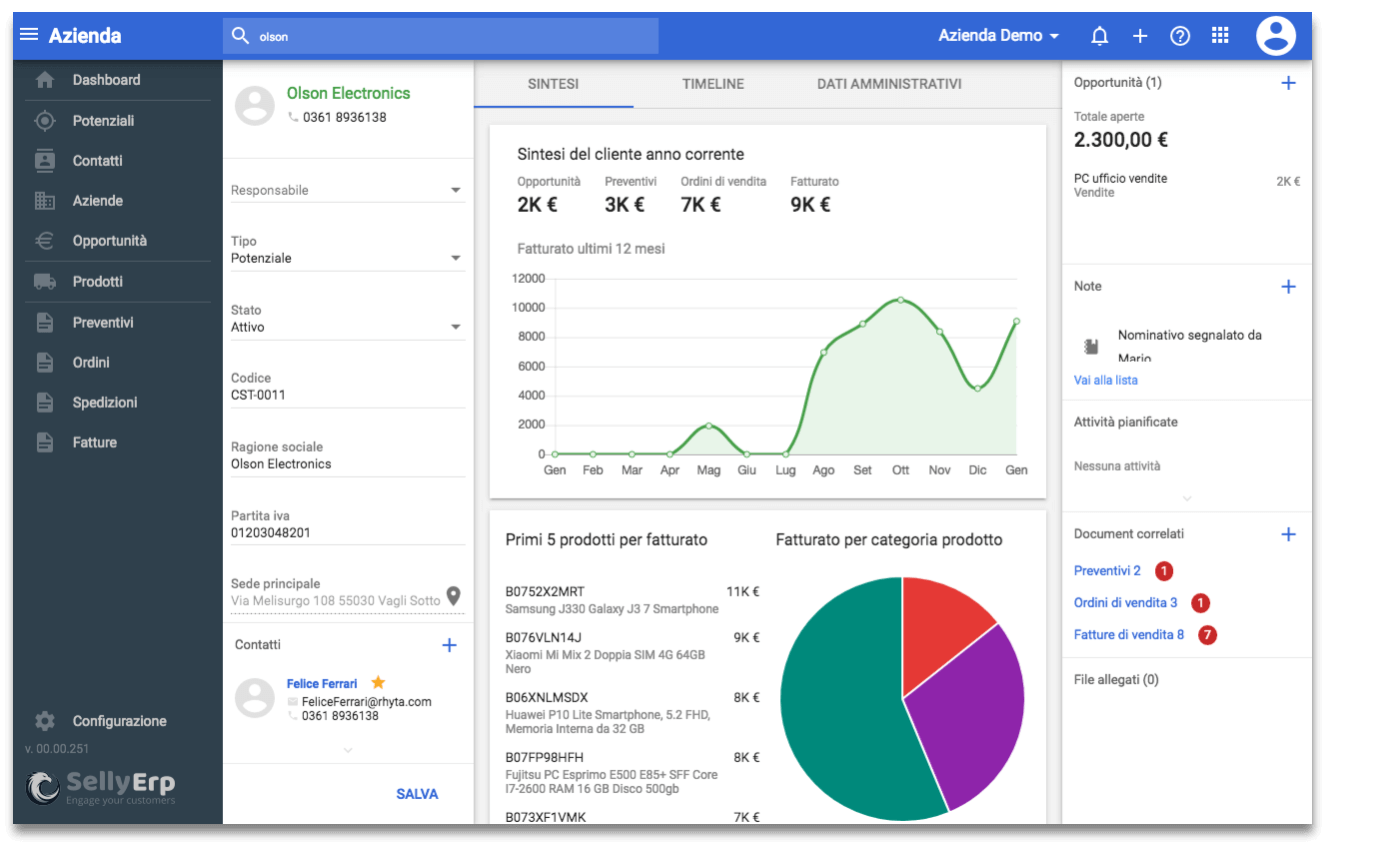Click the B076VLN14J product row
Image resolution: width=1390 pixels, height=846 pixels.
(x=632, y=653)
